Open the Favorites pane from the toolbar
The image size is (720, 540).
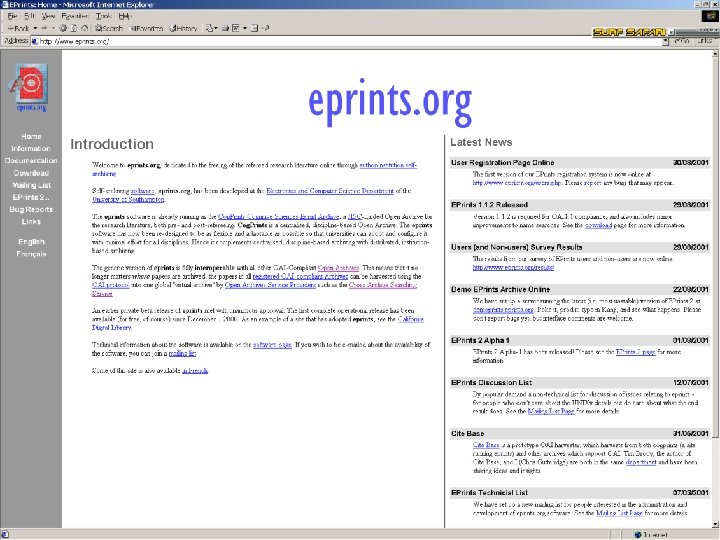(147, 28)
